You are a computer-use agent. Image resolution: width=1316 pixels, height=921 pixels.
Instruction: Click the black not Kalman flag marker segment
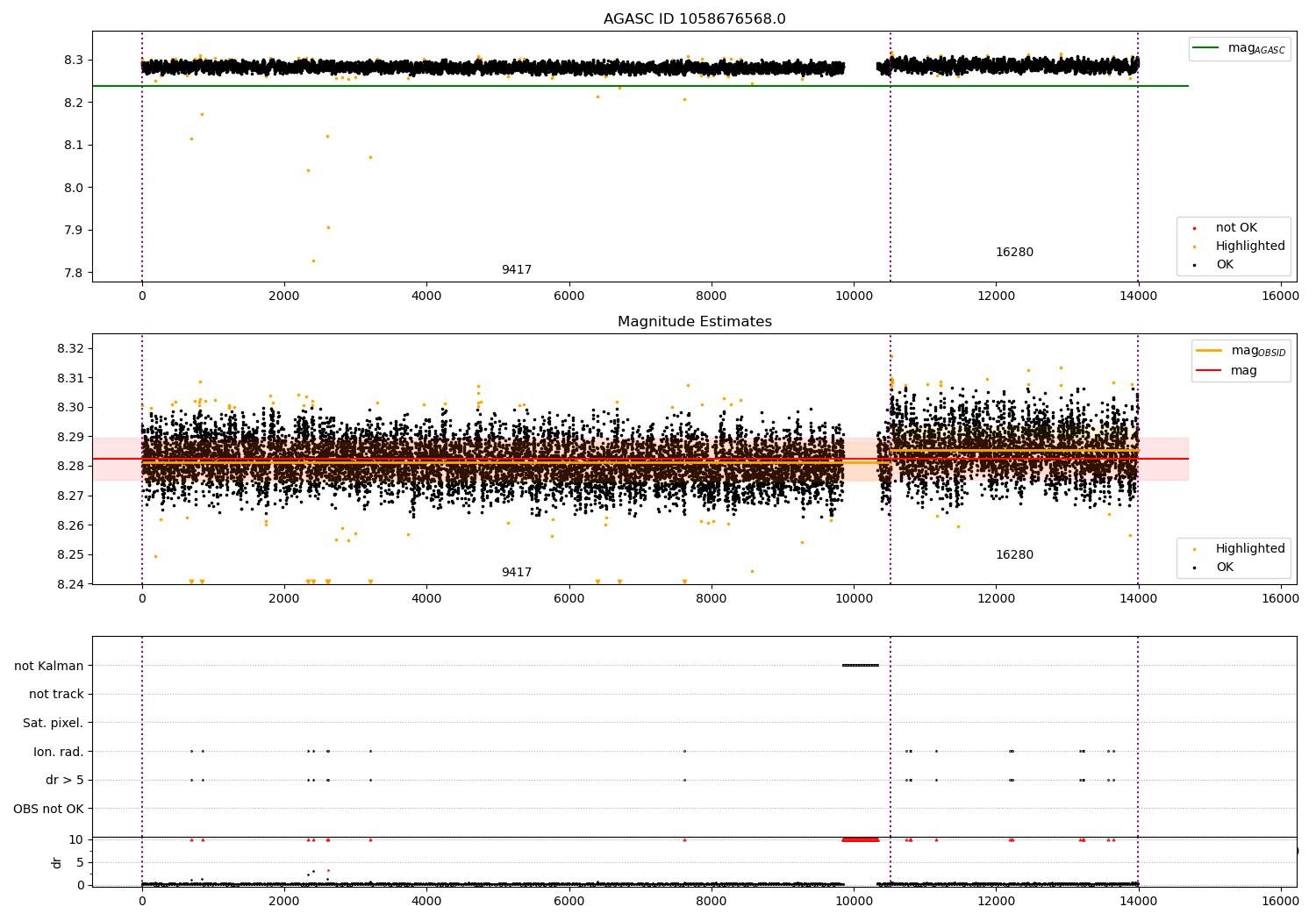pos(860,665)
